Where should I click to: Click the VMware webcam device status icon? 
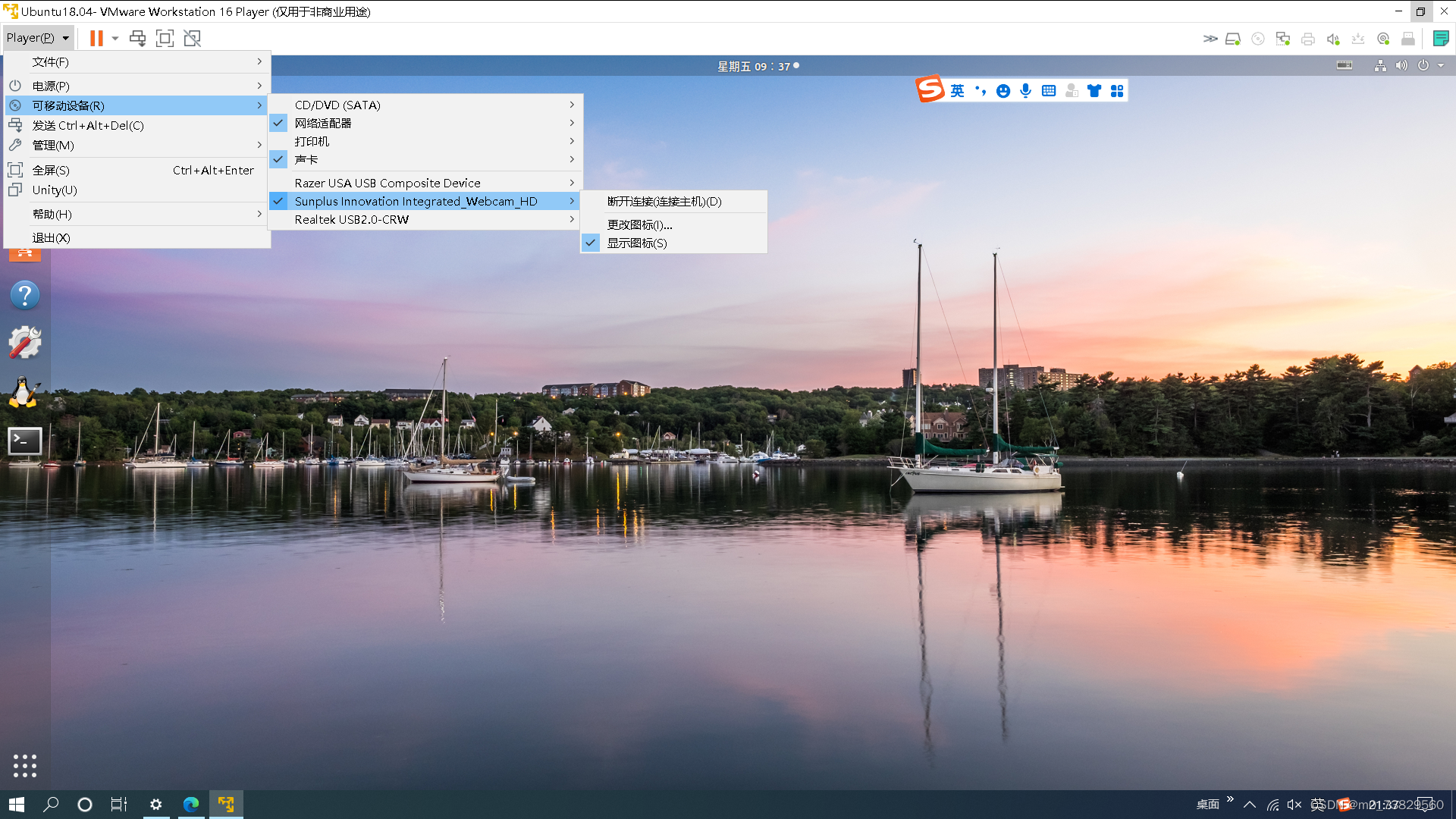coord(1383,39)
